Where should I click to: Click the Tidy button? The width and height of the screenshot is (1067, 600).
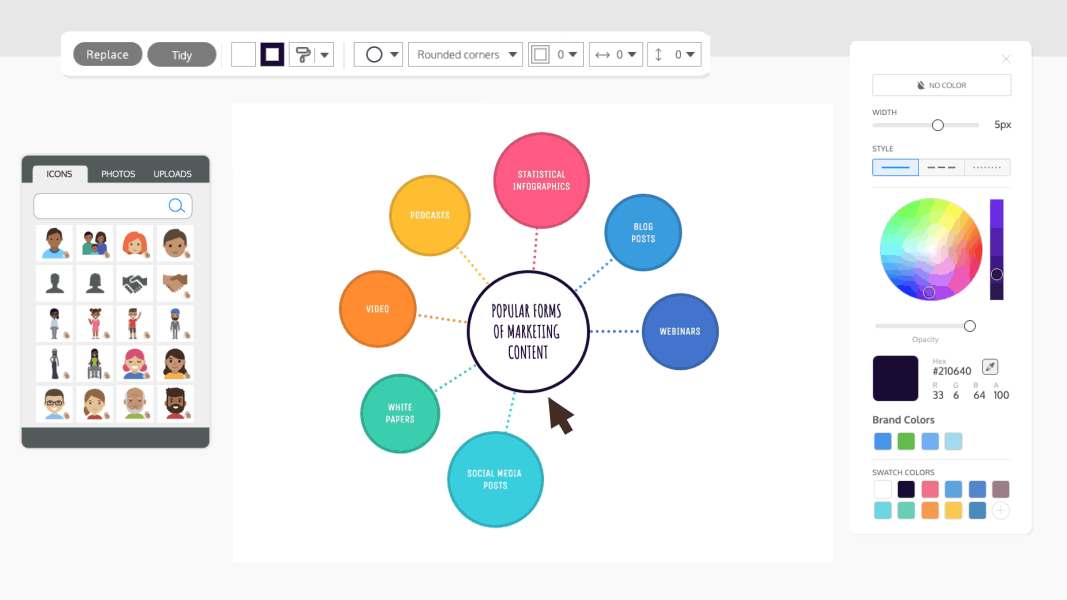coord(182,54)
